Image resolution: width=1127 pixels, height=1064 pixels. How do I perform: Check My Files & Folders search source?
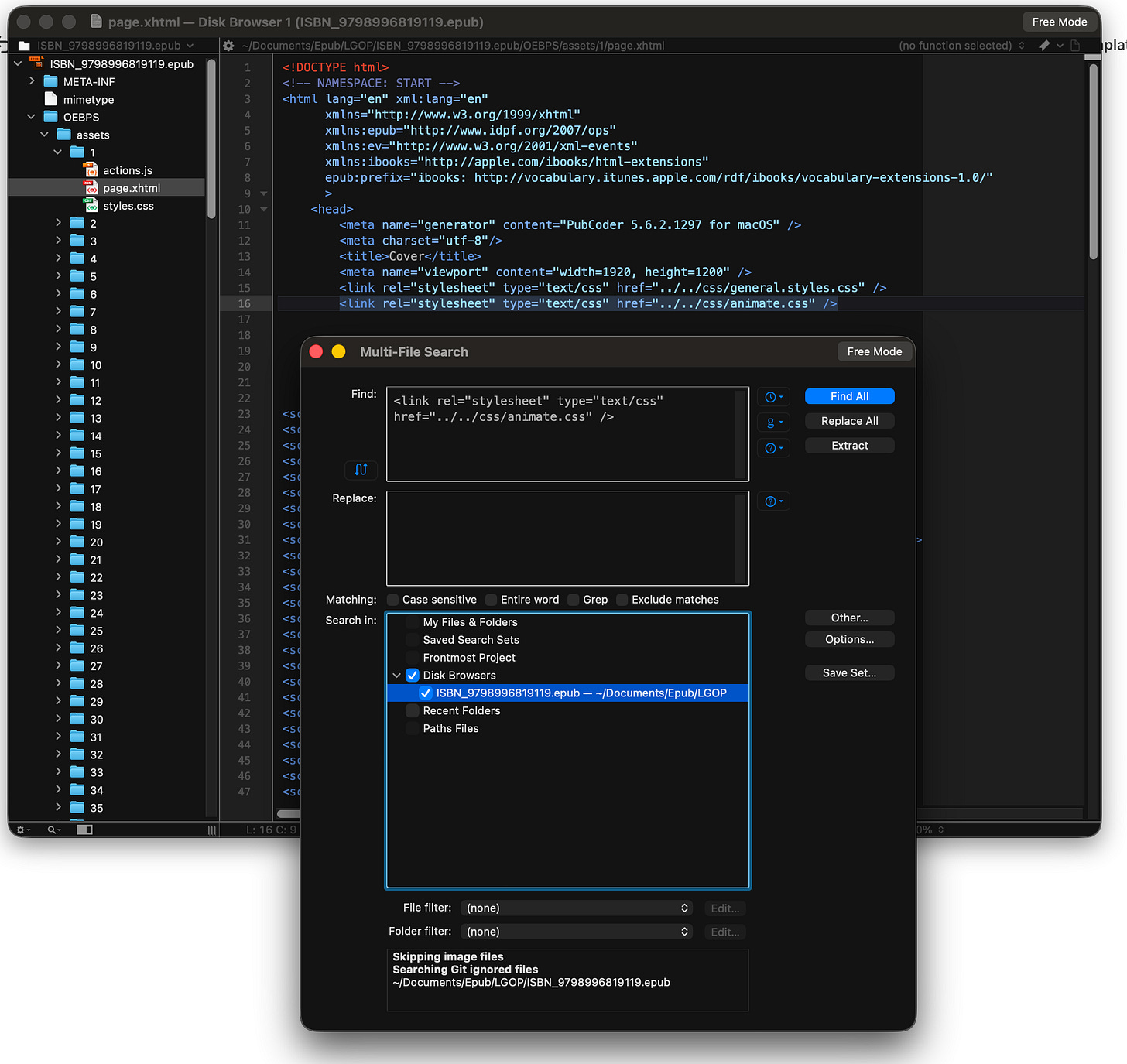(x=413, y=622)
